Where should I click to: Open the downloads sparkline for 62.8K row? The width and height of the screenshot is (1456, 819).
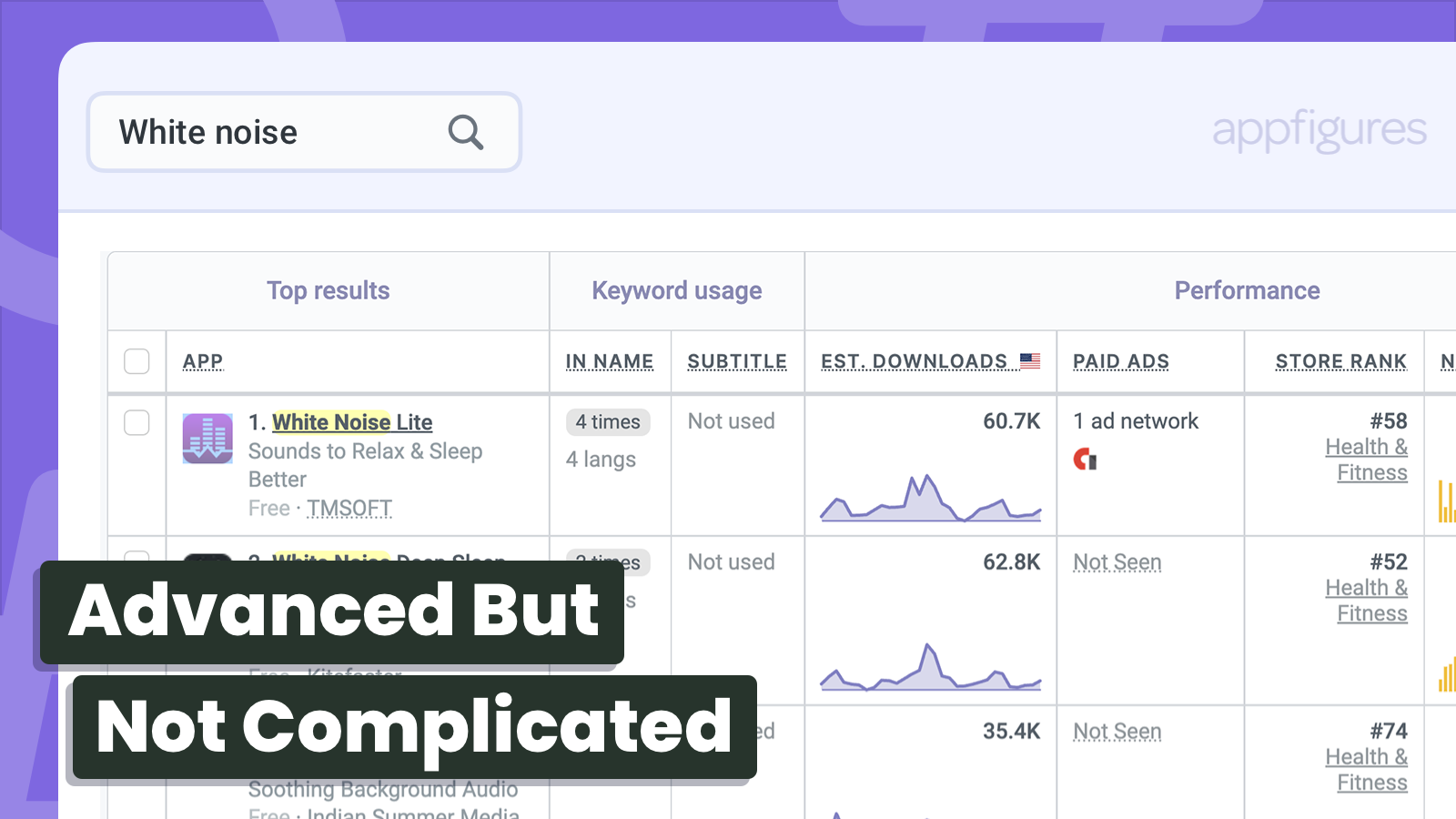[x=930, y=667]
